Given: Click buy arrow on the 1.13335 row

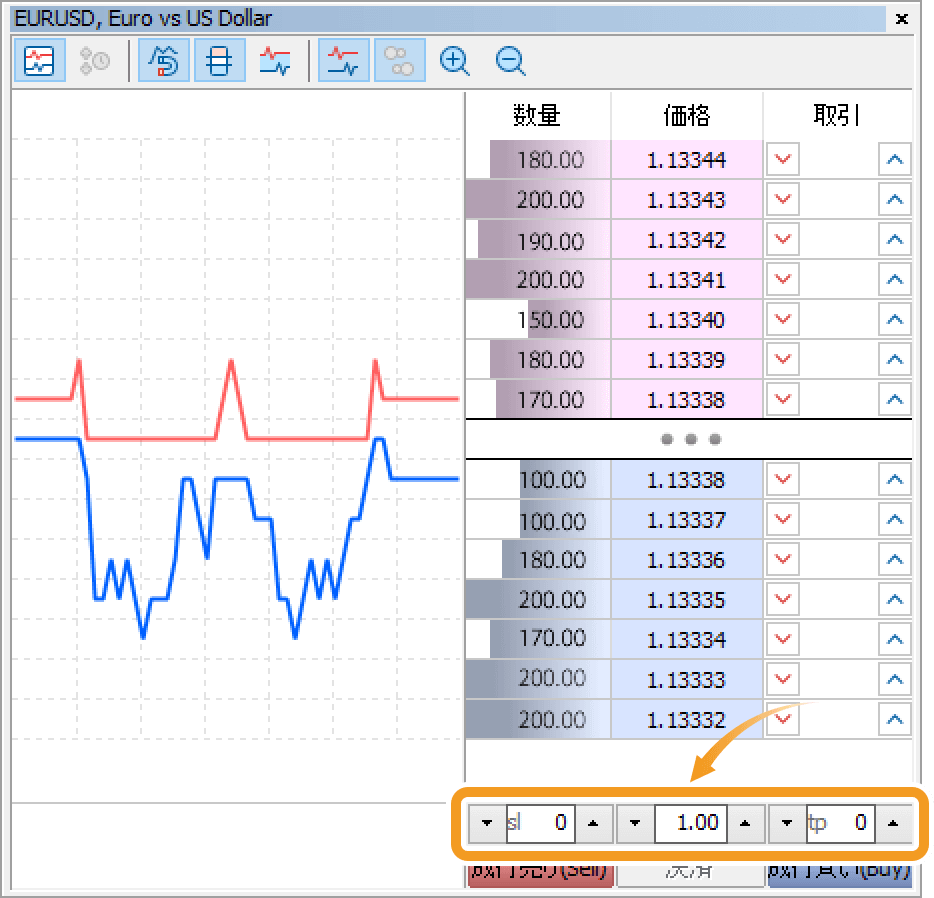Looking at the screenshot, I should tap(895, 599).
